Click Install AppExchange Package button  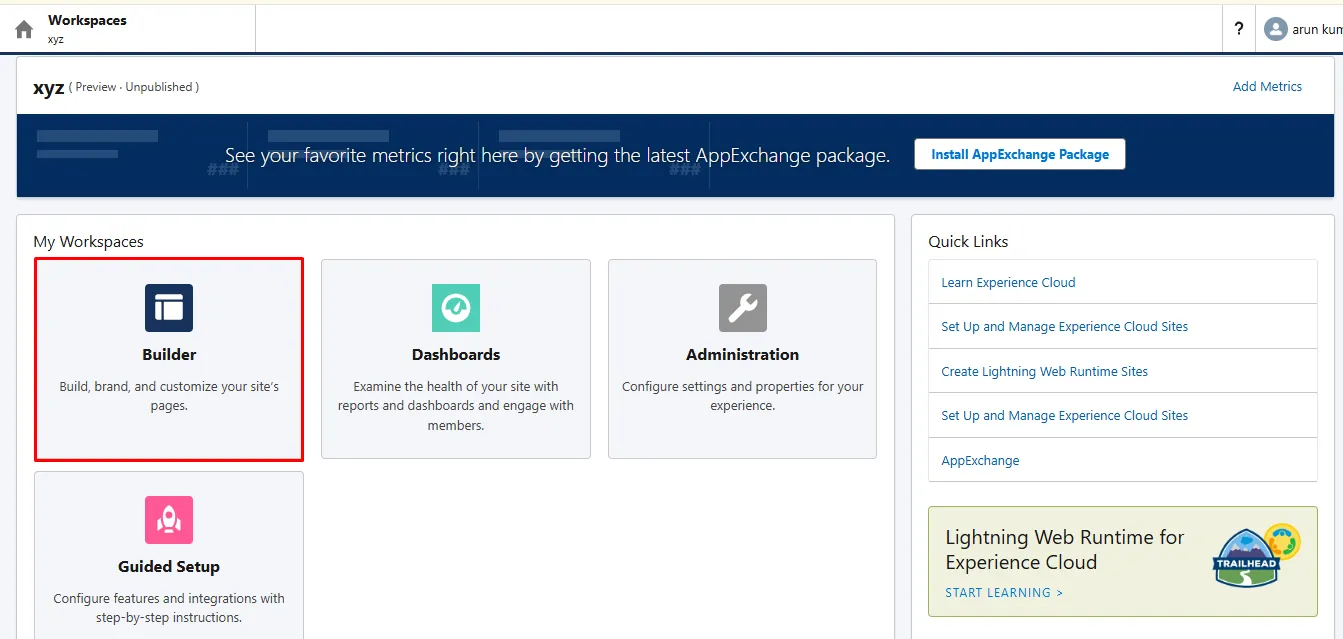pyautogui.click(x=1019, y=155)
